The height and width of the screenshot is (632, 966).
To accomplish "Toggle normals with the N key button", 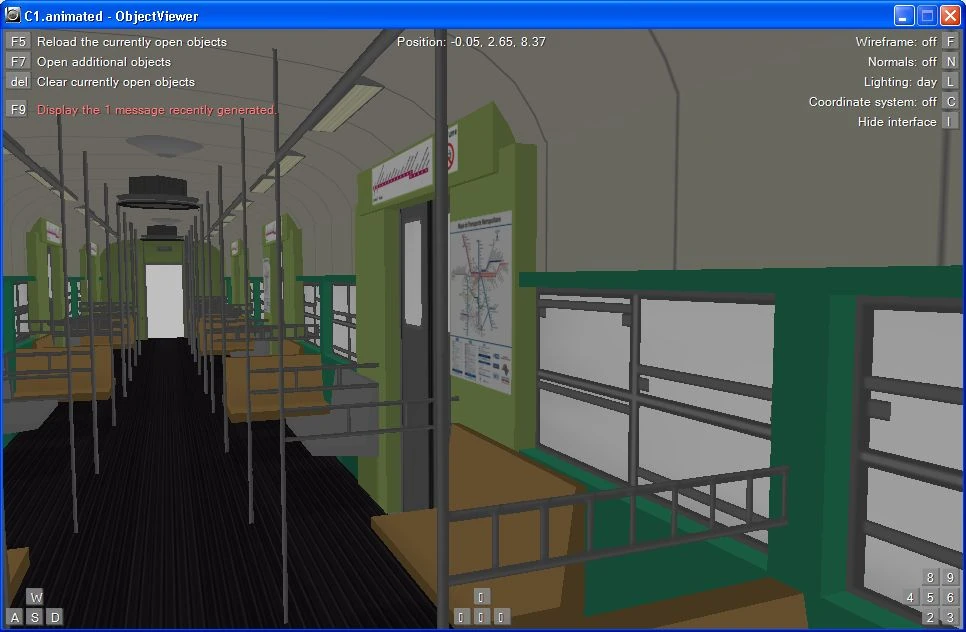I will tap(951, 62).
